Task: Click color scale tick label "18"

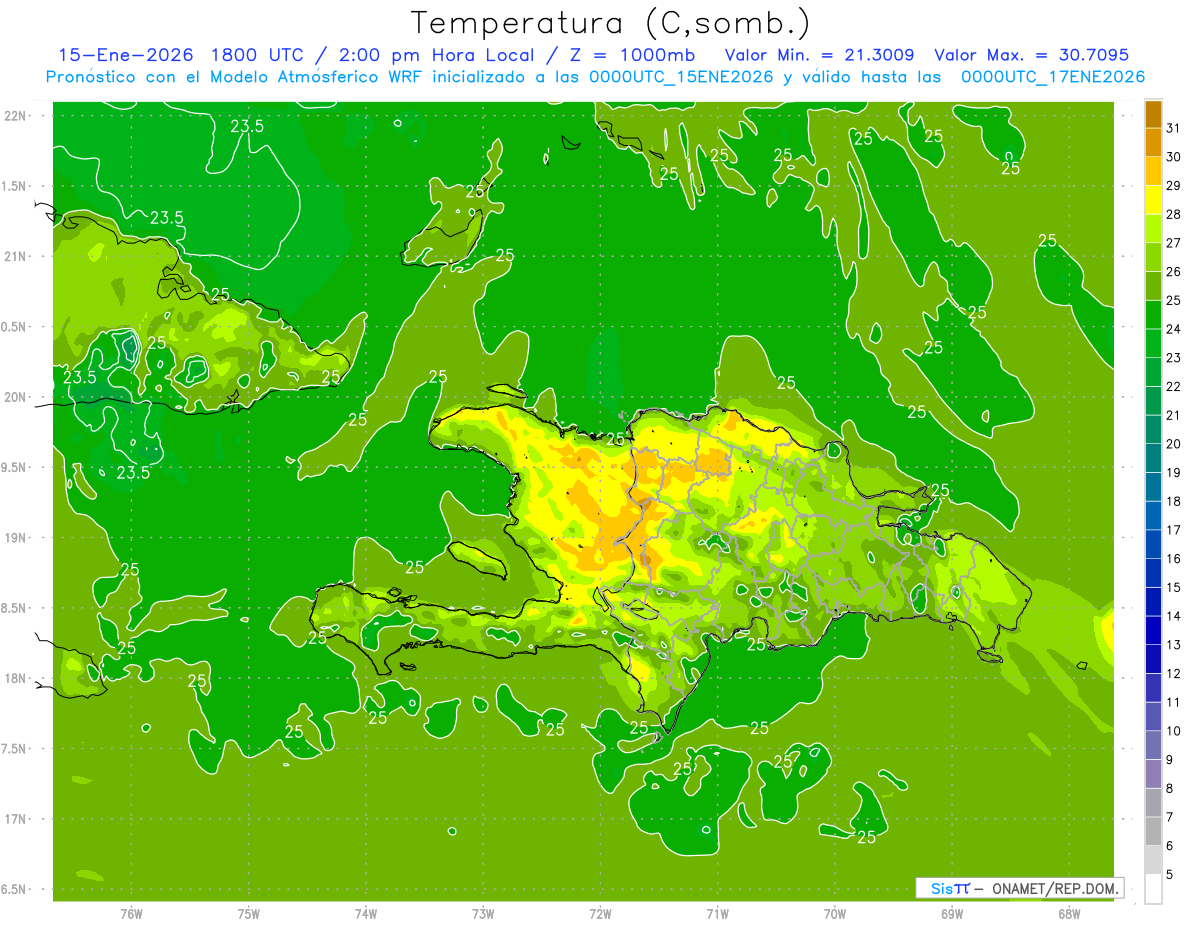Action: 1174,502
